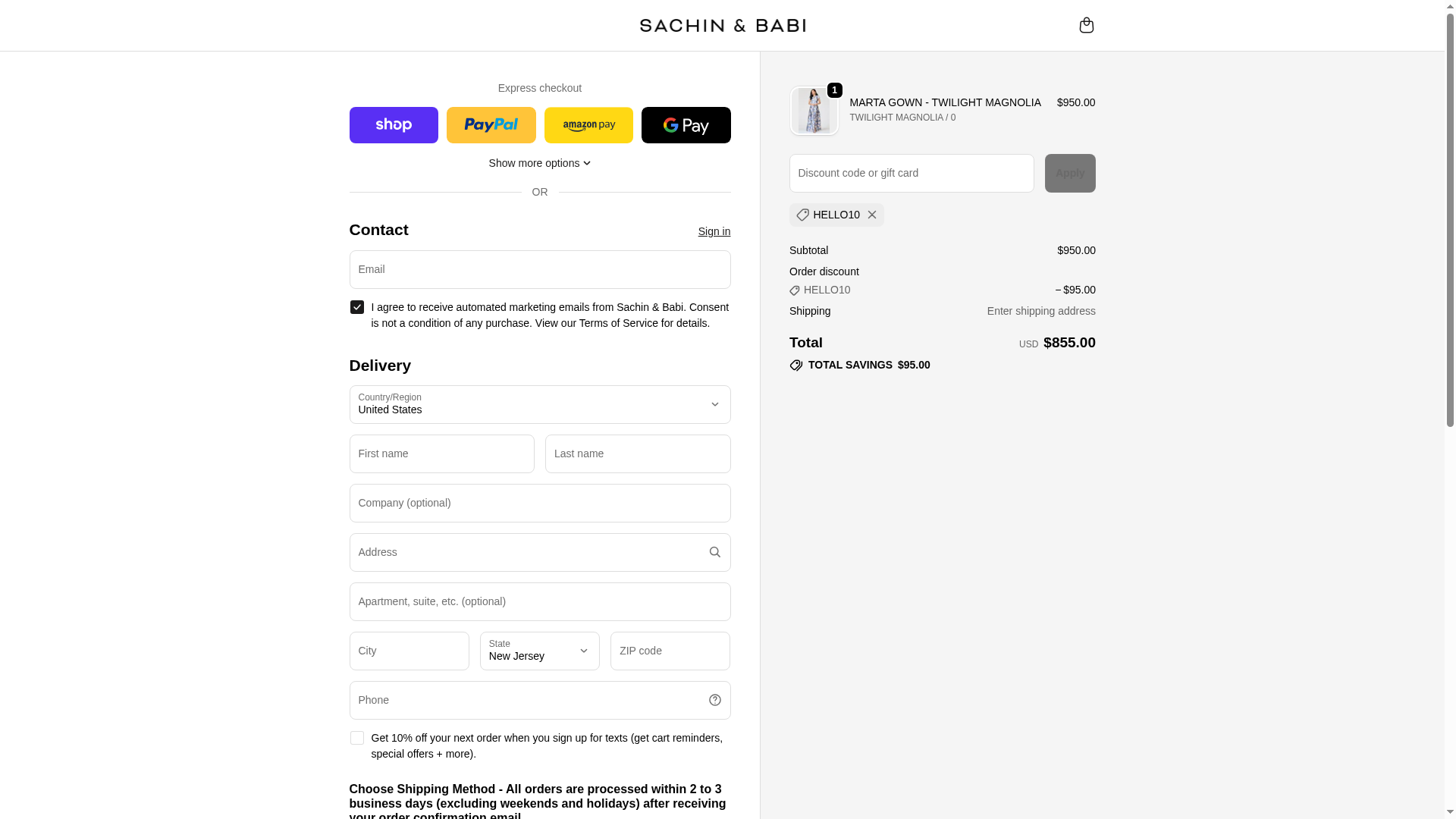This screenshot has height=819, width=1456.
Task: Focus the Email input field
Action: click(x=539, y=269)
